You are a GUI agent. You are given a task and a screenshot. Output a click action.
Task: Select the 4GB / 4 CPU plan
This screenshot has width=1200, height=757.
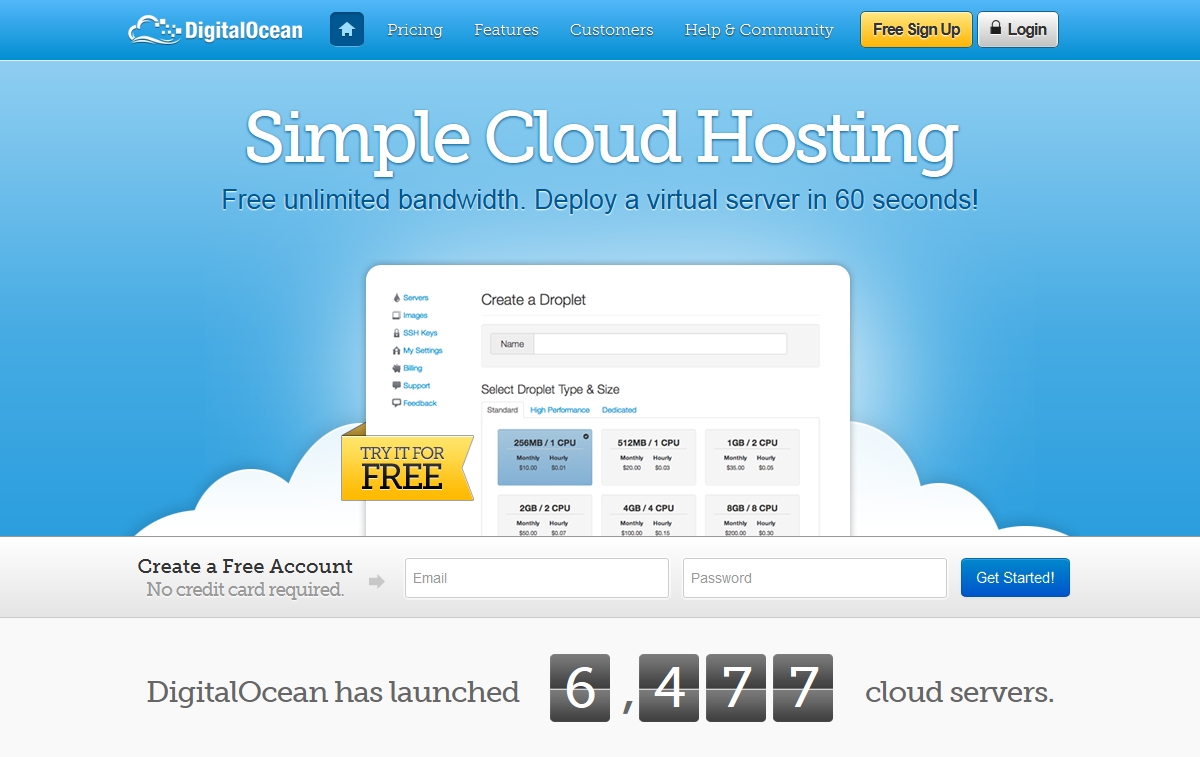click(648, 515)
